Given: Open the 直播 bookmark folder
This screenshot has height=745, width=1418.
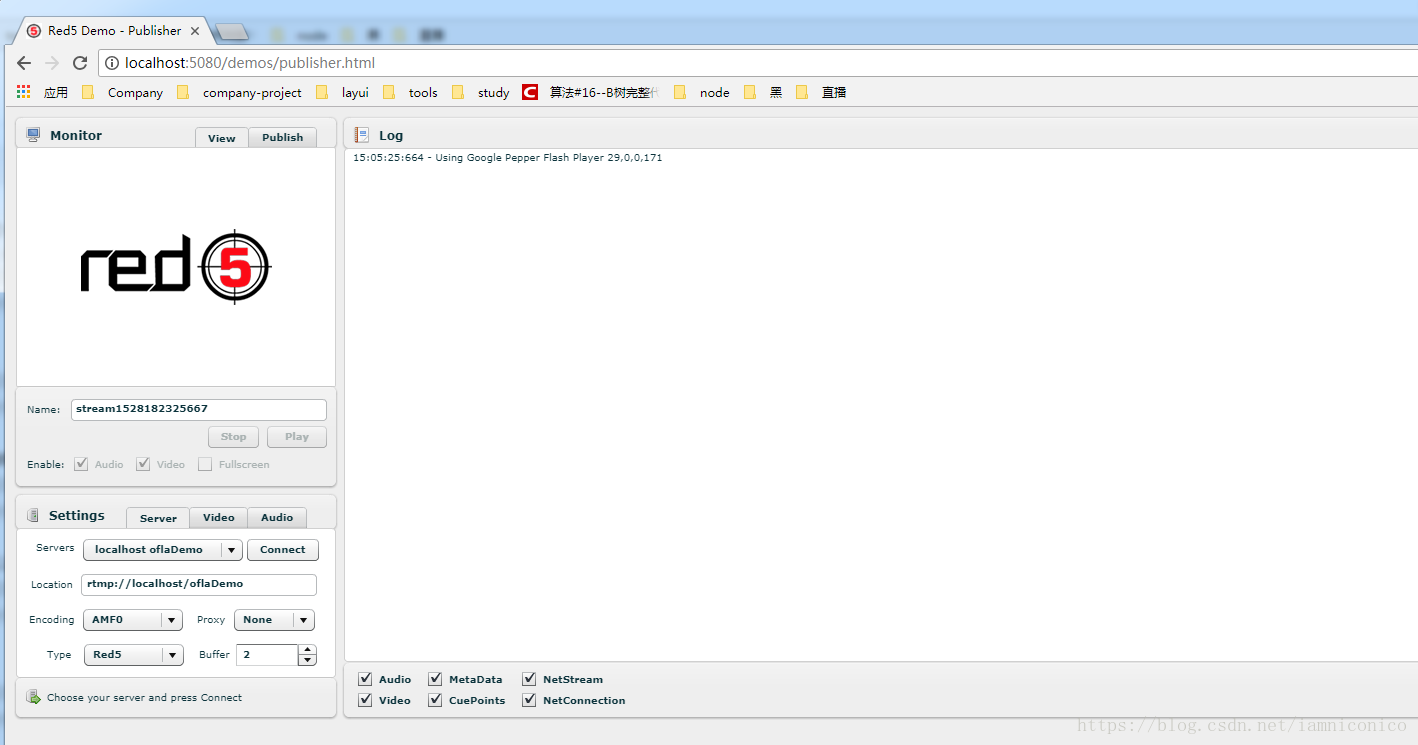Looking at the screenshot, I should (821, 92).
